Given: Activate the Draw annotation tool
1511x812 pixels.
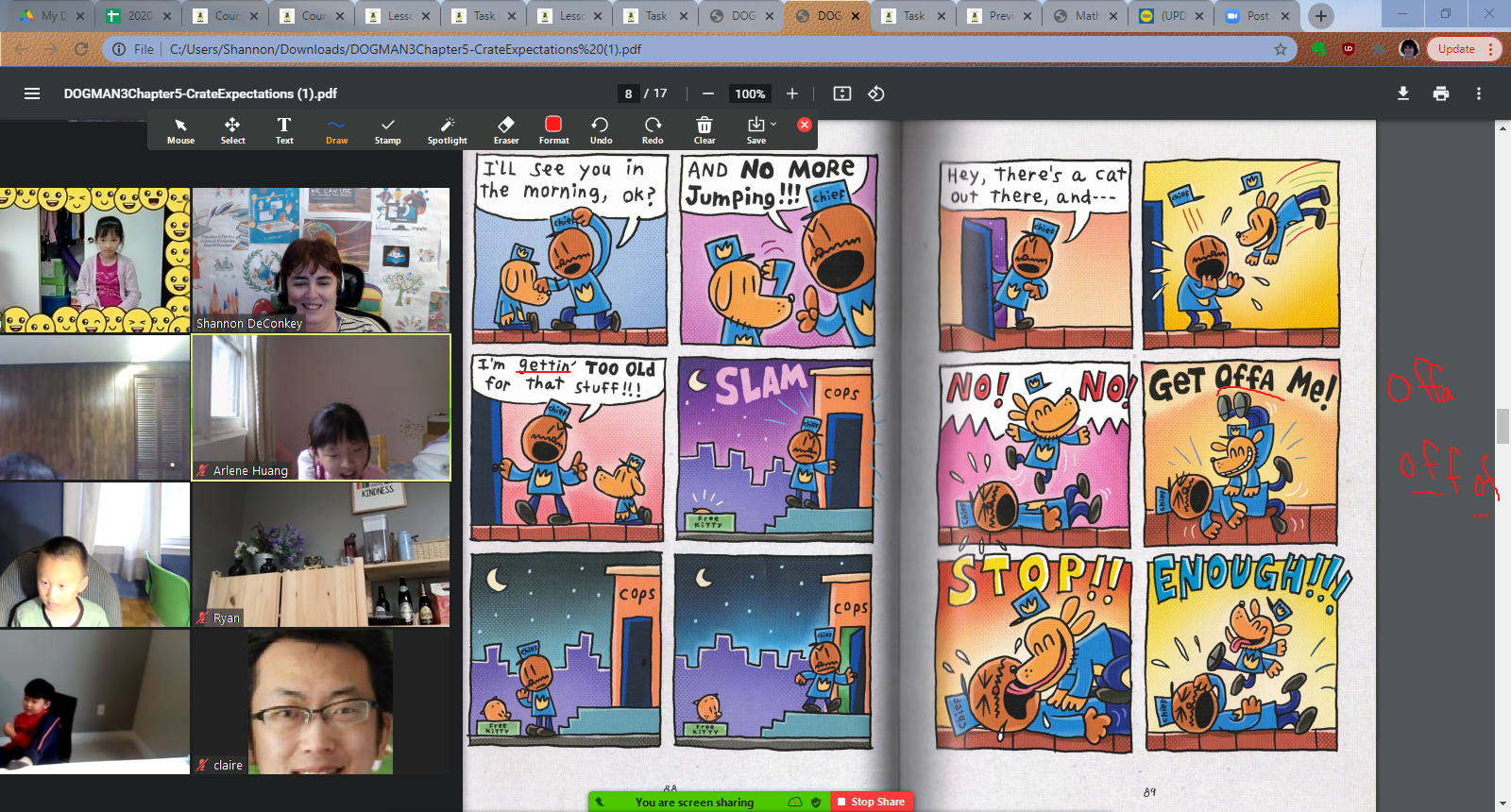Looking at the screenshot, I should (336, 130).
